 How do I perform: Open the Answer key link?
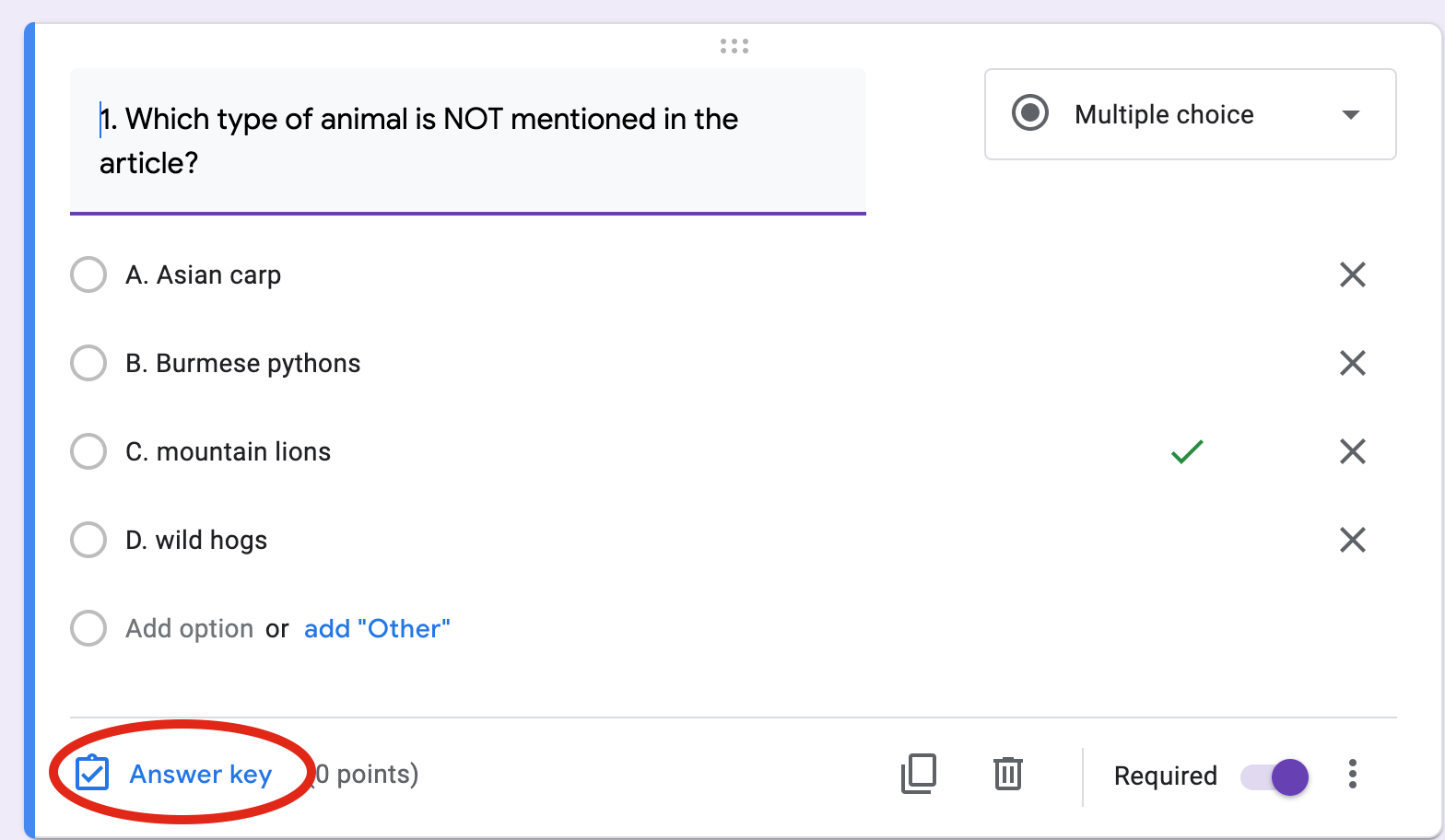(x=200, y=774)
